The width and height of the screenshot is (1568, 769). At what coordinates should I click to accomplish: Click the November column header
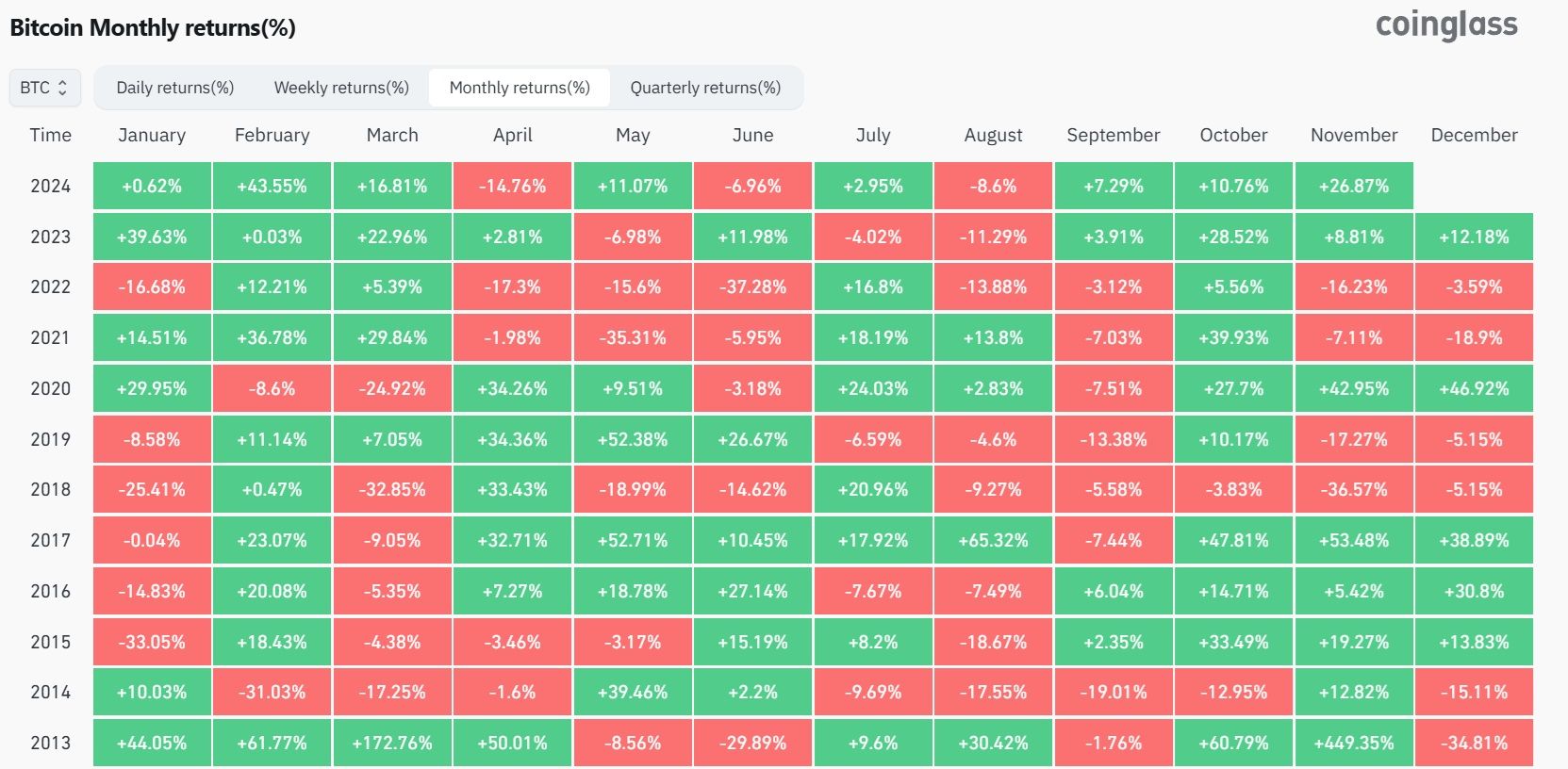point(1354,135)
